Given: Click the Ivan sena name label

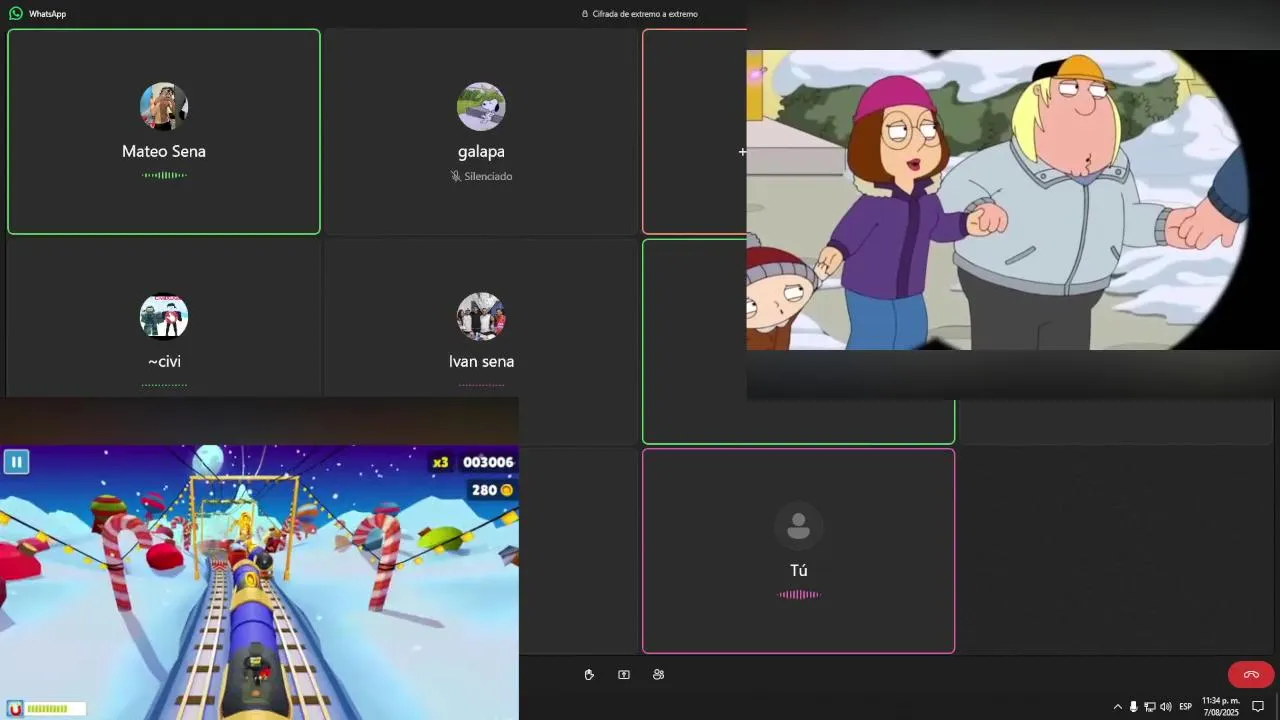Looking at the screenshot, I should point(481,362).
